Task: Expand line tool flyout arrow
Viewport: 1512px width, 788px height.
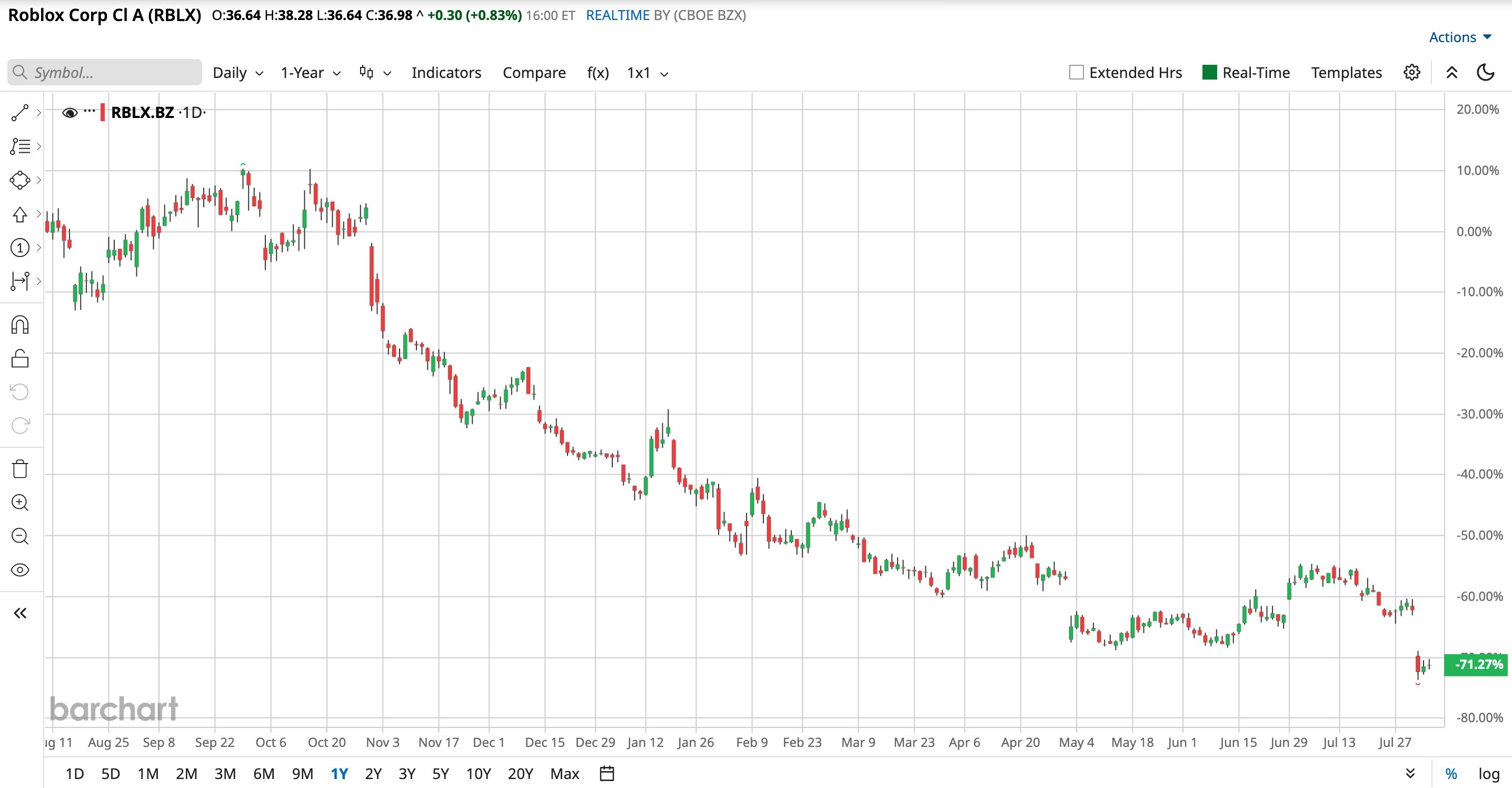Action: point(39,113)
